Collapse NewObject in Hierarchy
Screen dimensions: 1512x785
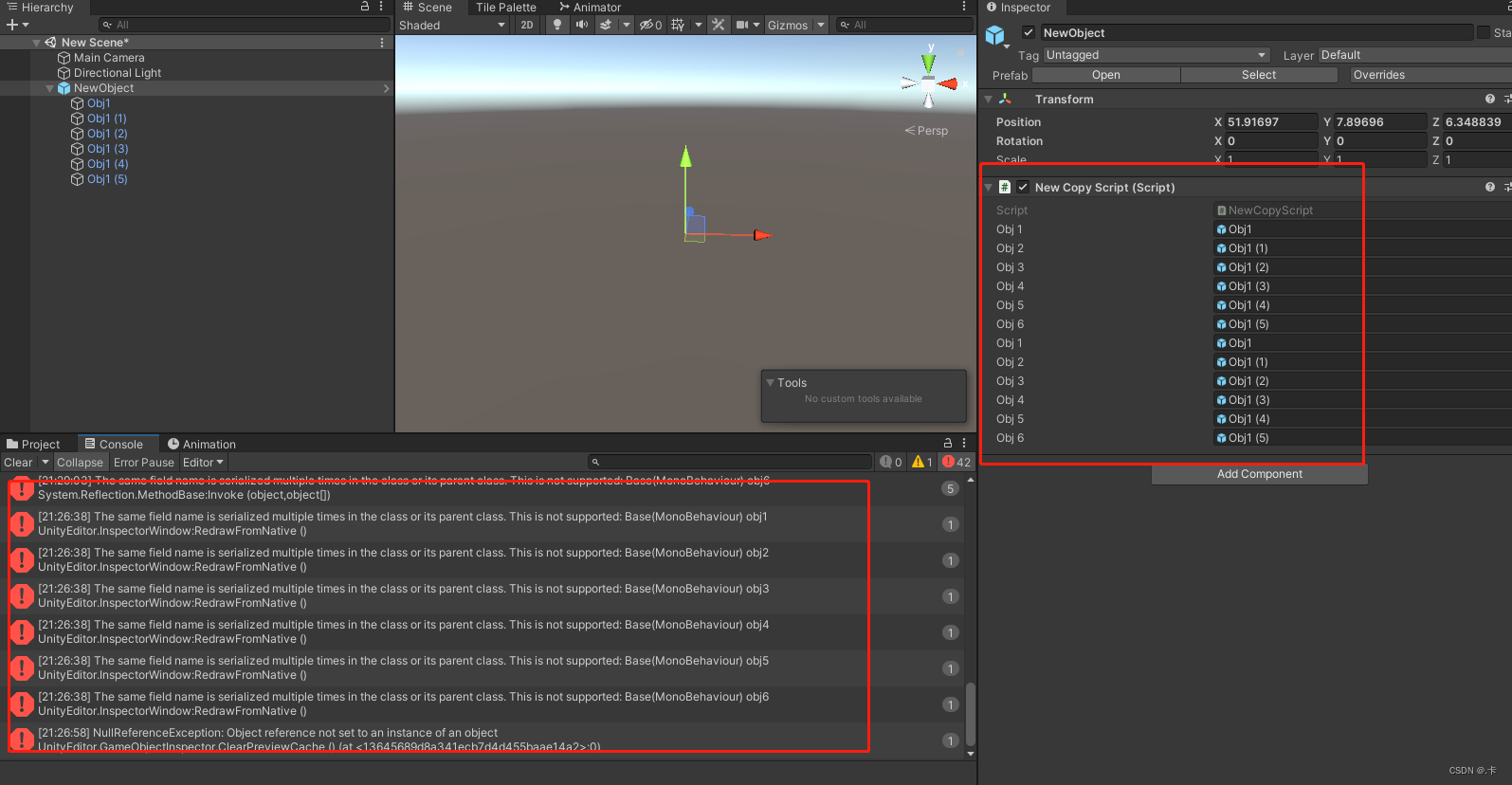[49, 88]
